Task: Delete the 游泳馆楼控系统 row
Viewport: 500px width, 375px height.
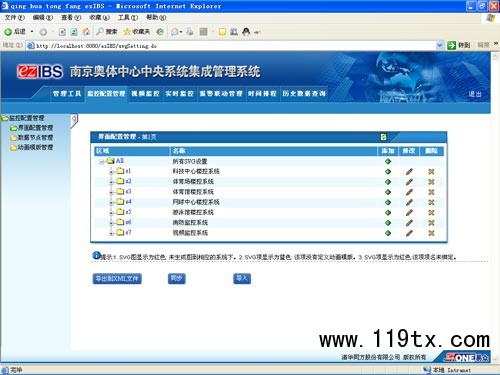Action: (431, 213)
